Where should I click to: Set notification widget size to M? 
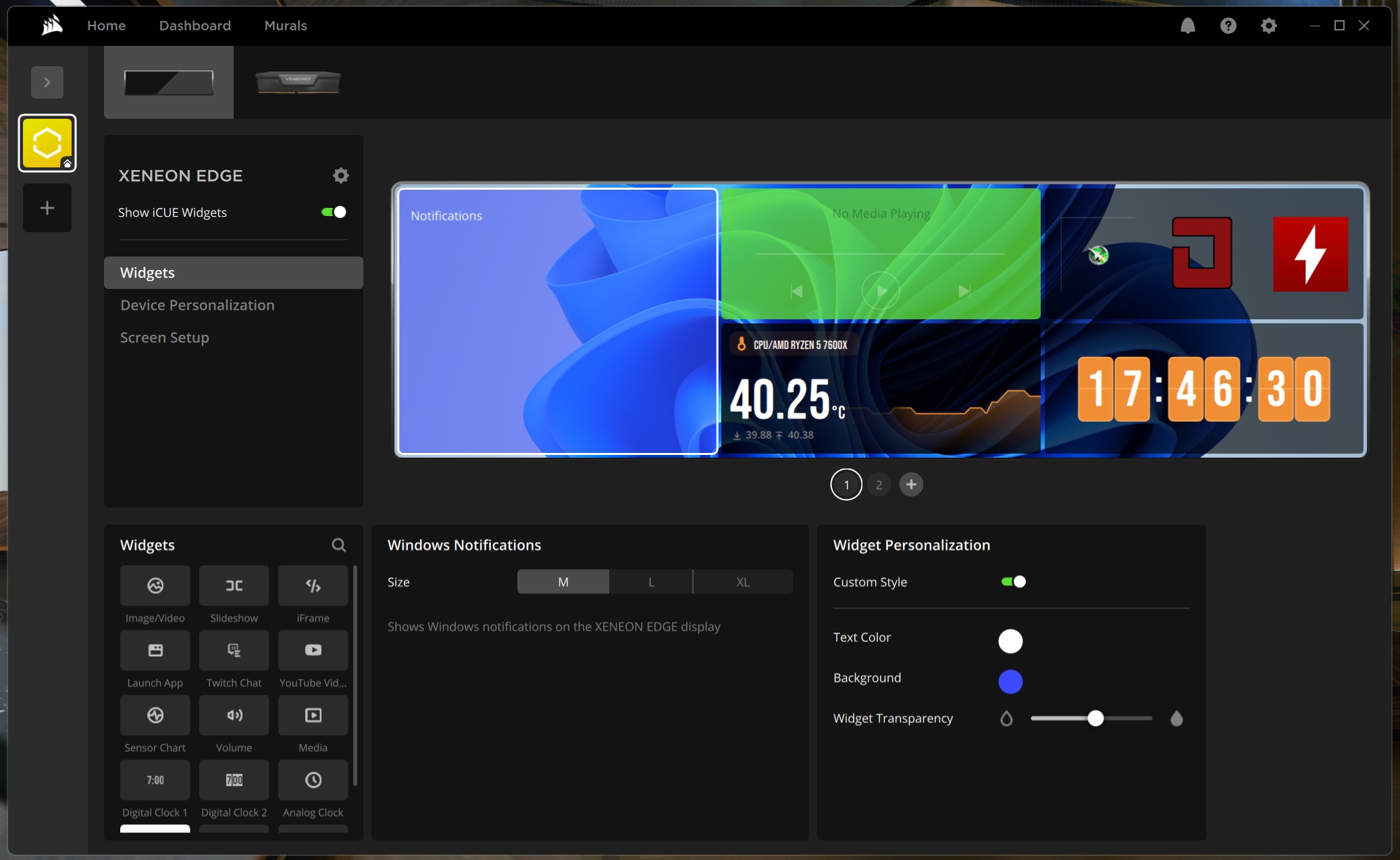563,582
